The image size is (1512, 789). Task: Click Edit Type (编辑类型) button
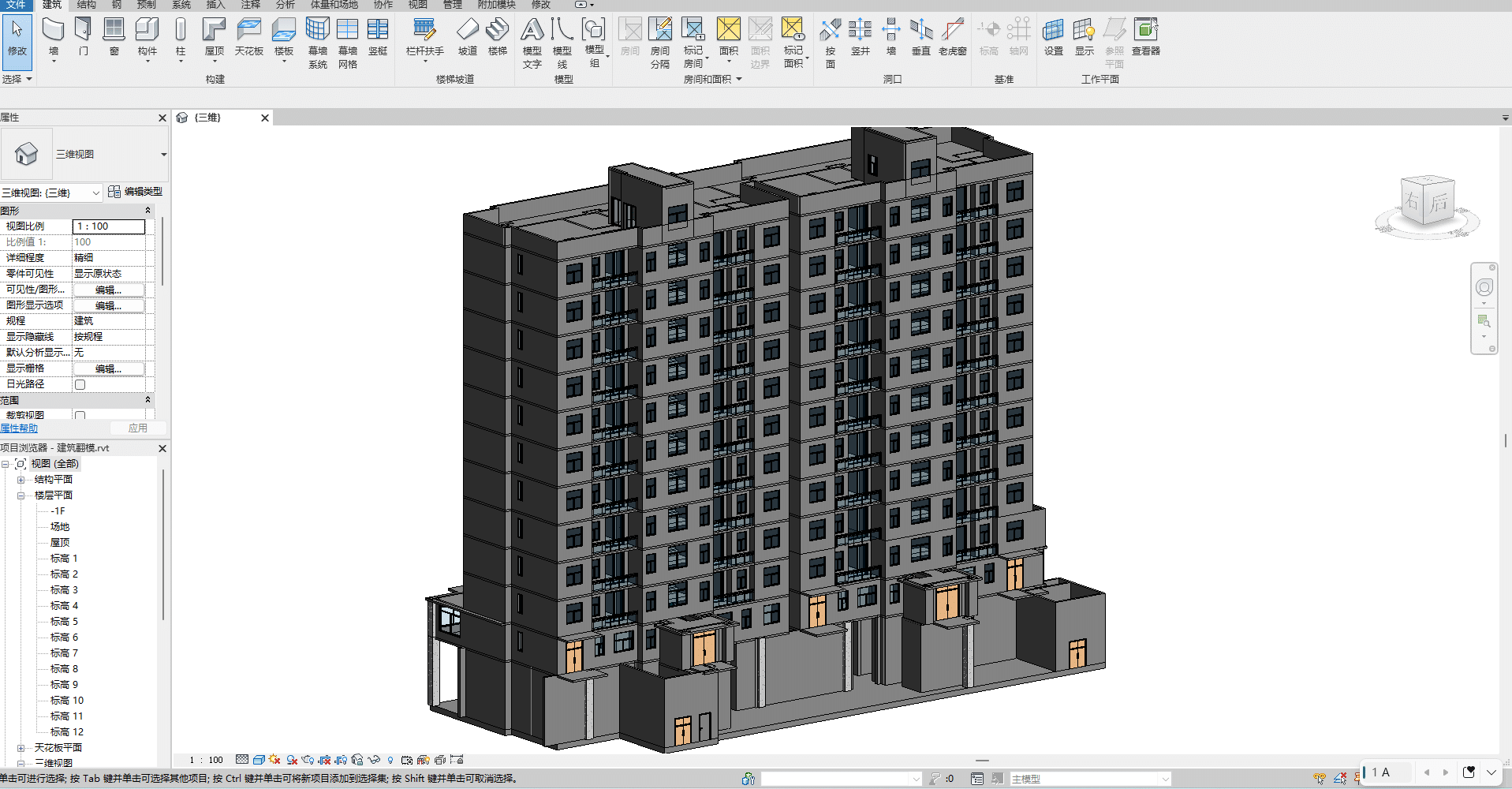135,192
